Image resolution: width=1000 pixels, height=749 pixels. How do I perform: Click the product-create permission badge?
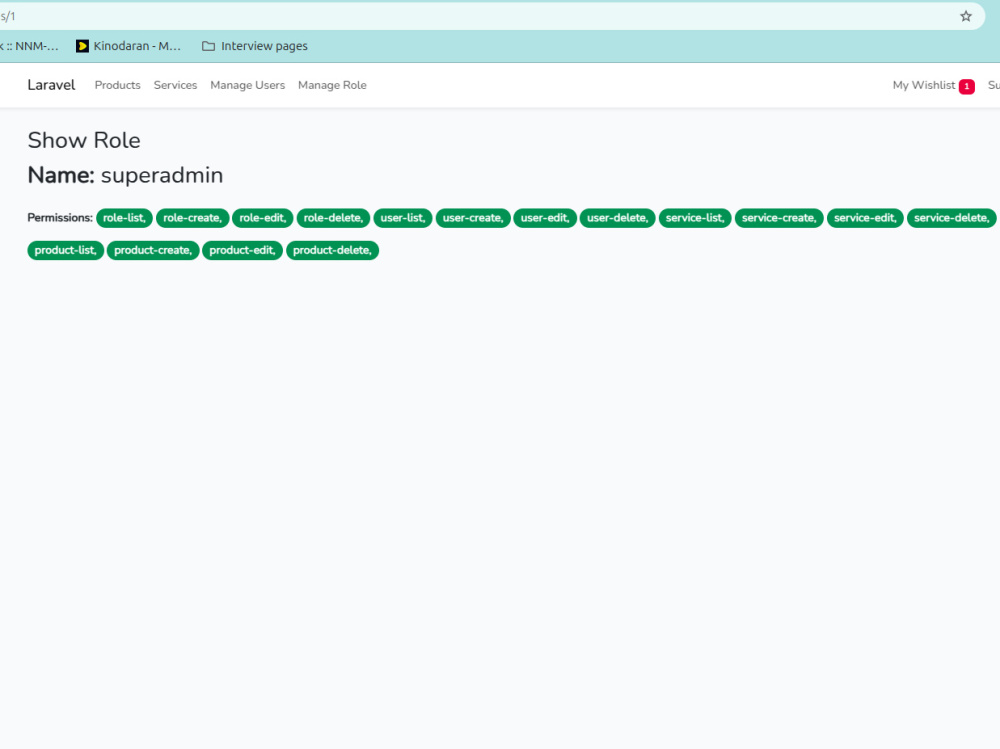[153, 251]
